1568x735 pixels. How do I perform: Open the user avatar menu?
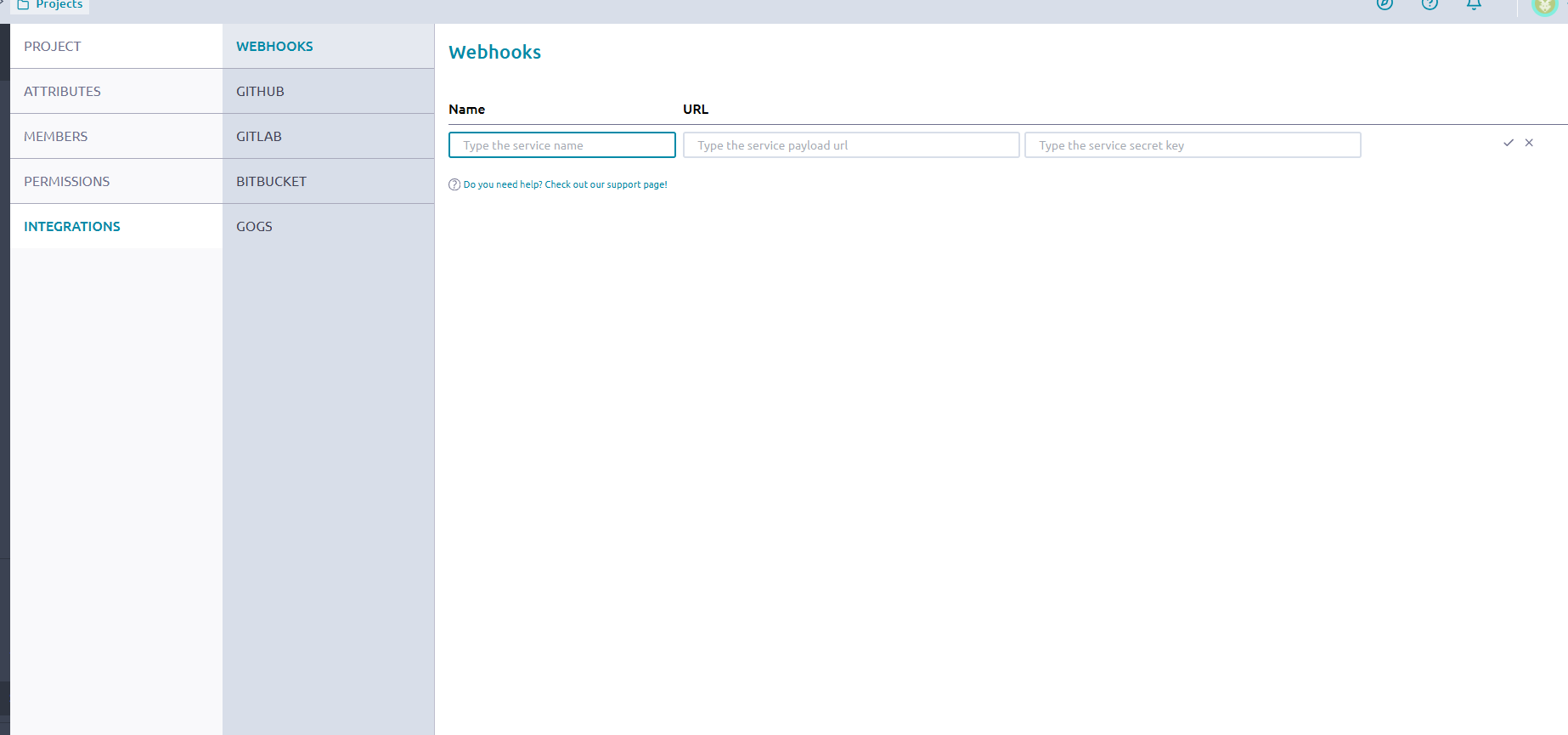(1543, 5)
